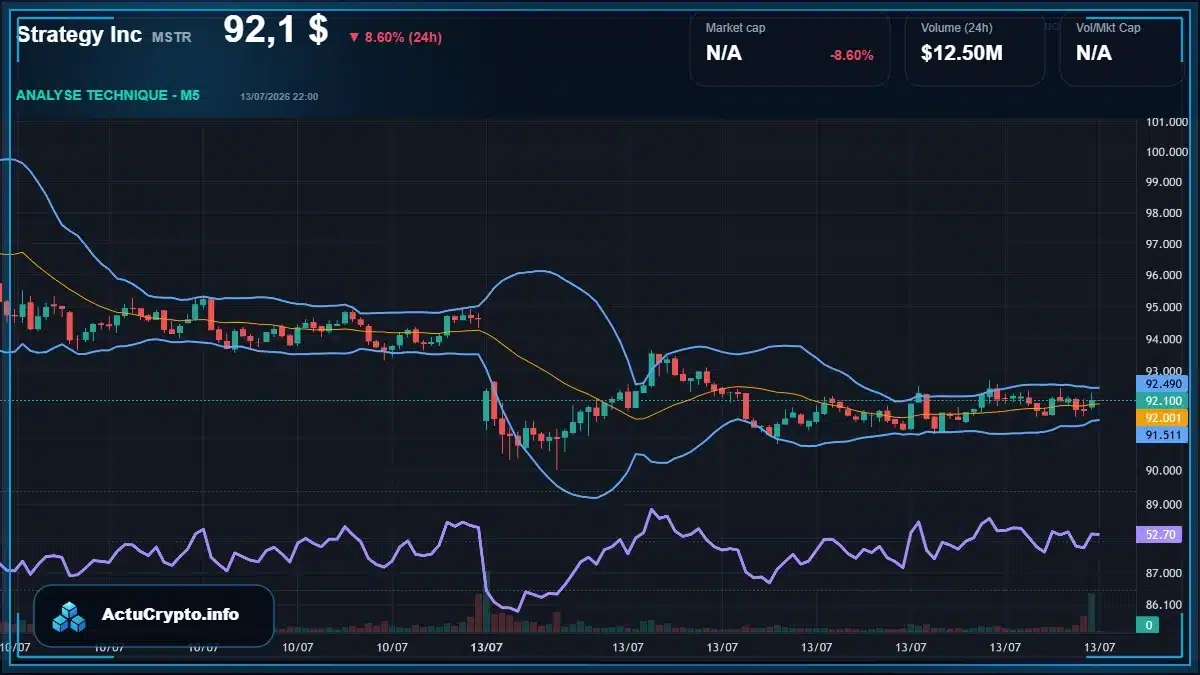Click the Volume (24h) card label
Image resolution: width=1200 pixels, height=675 pixels.
point(955,28)
